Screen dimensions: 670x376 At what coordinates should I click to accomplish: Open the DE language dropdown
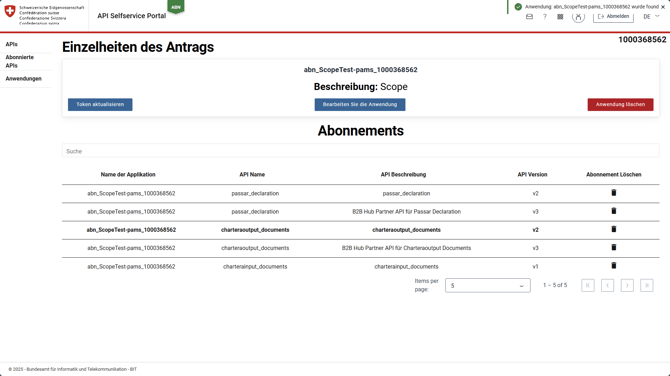pyautogui.click(x=652, y=17)
